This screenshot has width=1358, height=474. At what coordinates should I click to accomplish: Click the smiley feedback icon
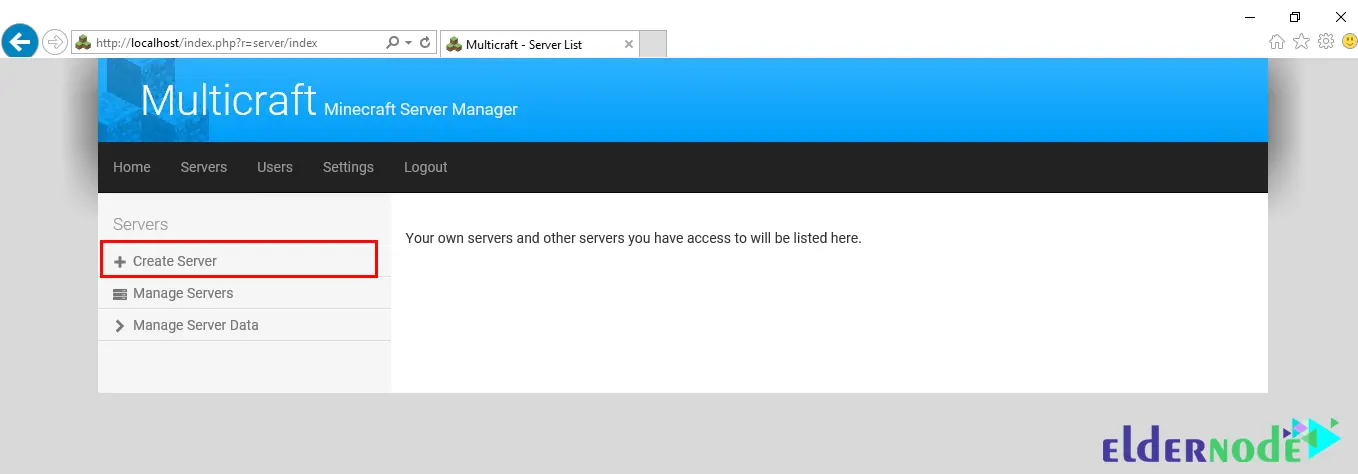pyautogui.click(x=1349, y=41)
